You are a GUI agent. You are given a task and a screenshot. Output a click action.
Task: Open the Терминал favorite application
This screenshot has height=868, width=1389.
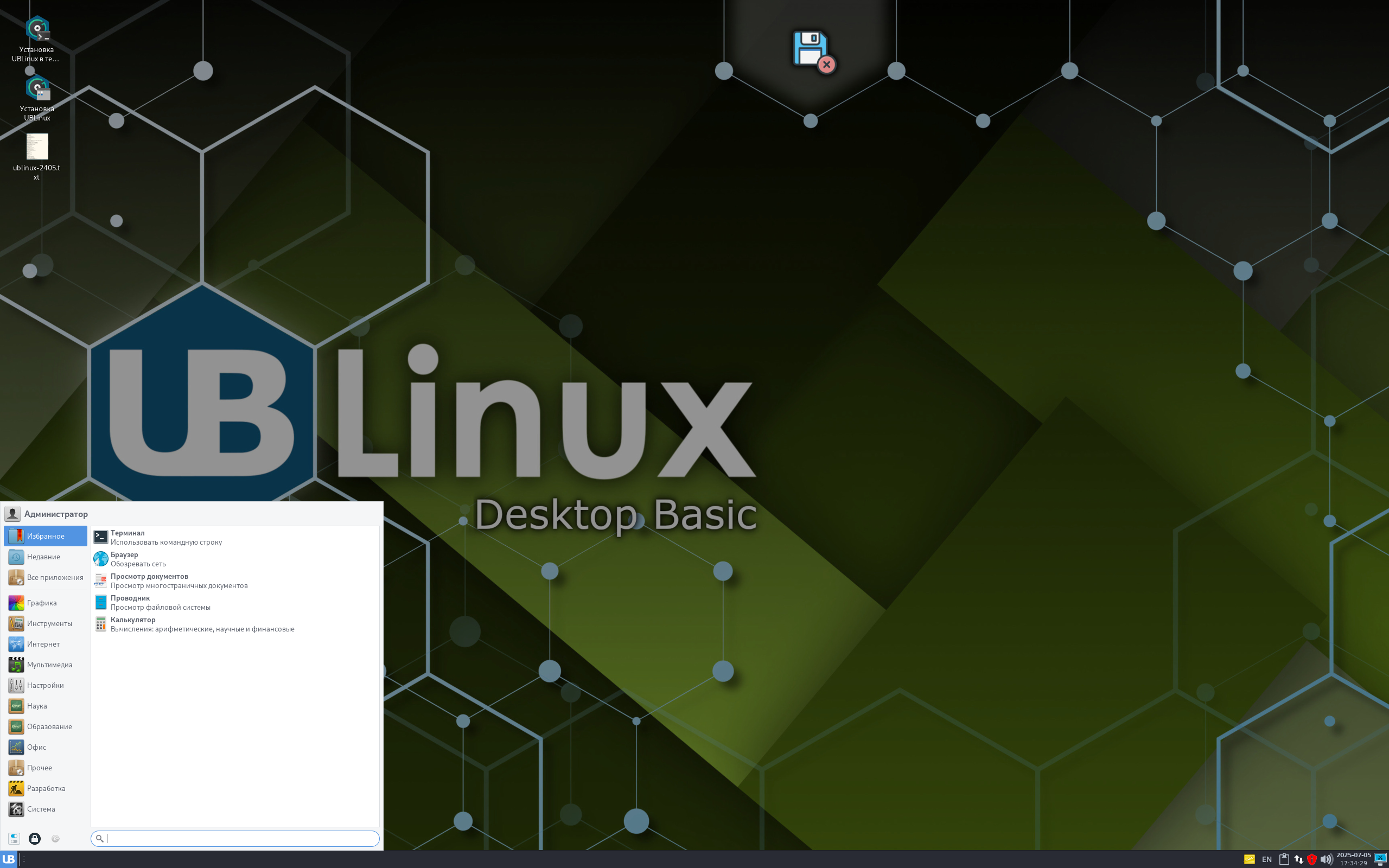tap(235, 537)
